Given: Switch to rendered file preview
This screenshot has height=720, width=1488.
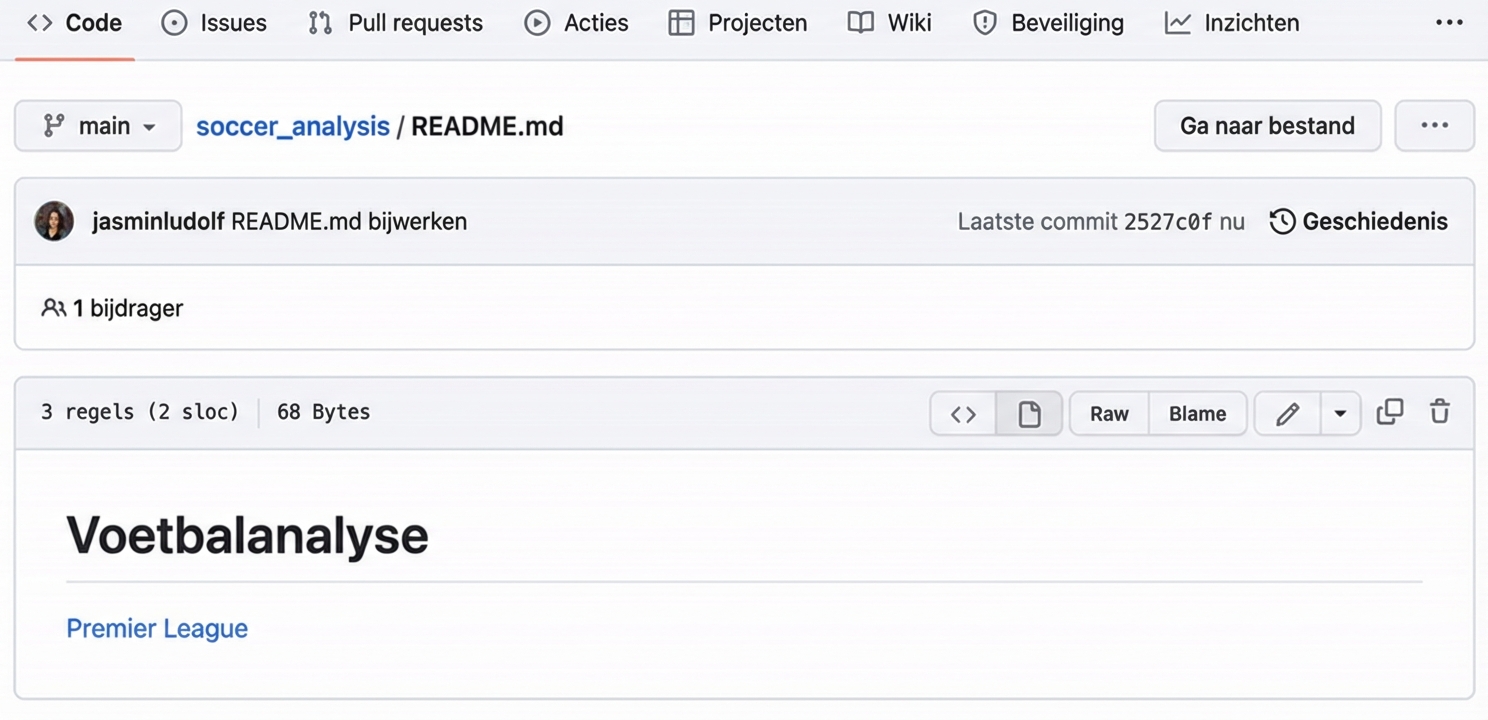Looking at the screenshot, I should (1029, 414).
